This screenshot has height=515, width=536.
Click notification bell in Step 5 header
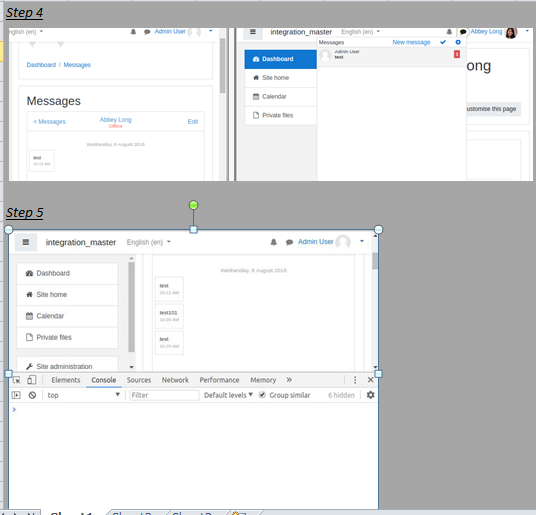273,242
